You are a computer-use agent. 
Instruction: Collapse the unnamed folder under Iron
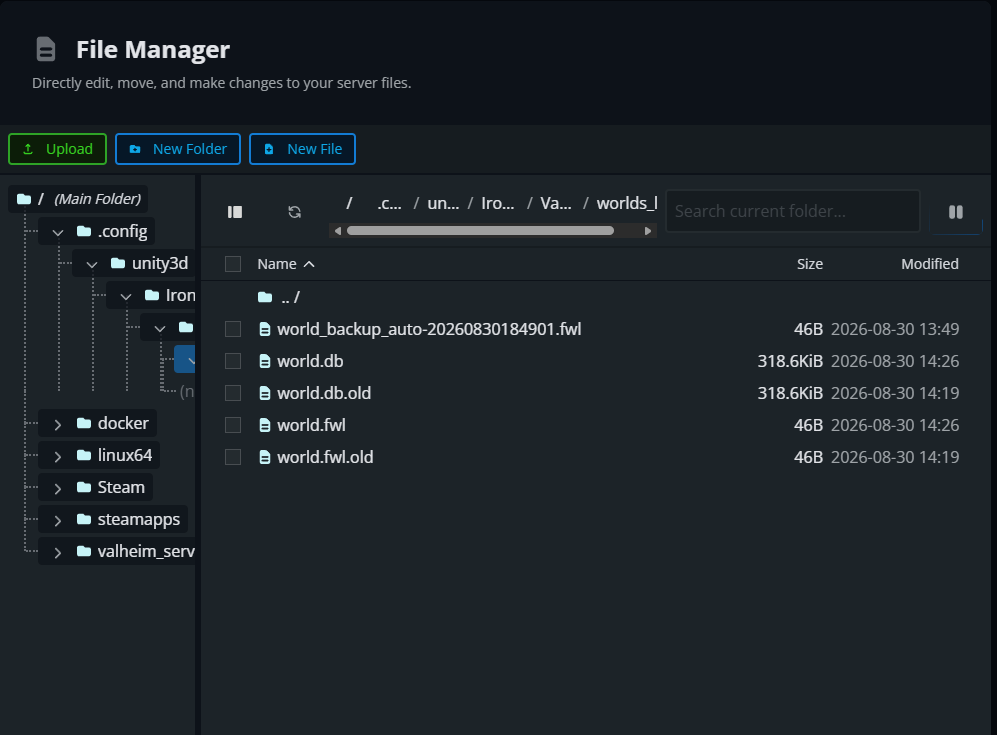160,328
